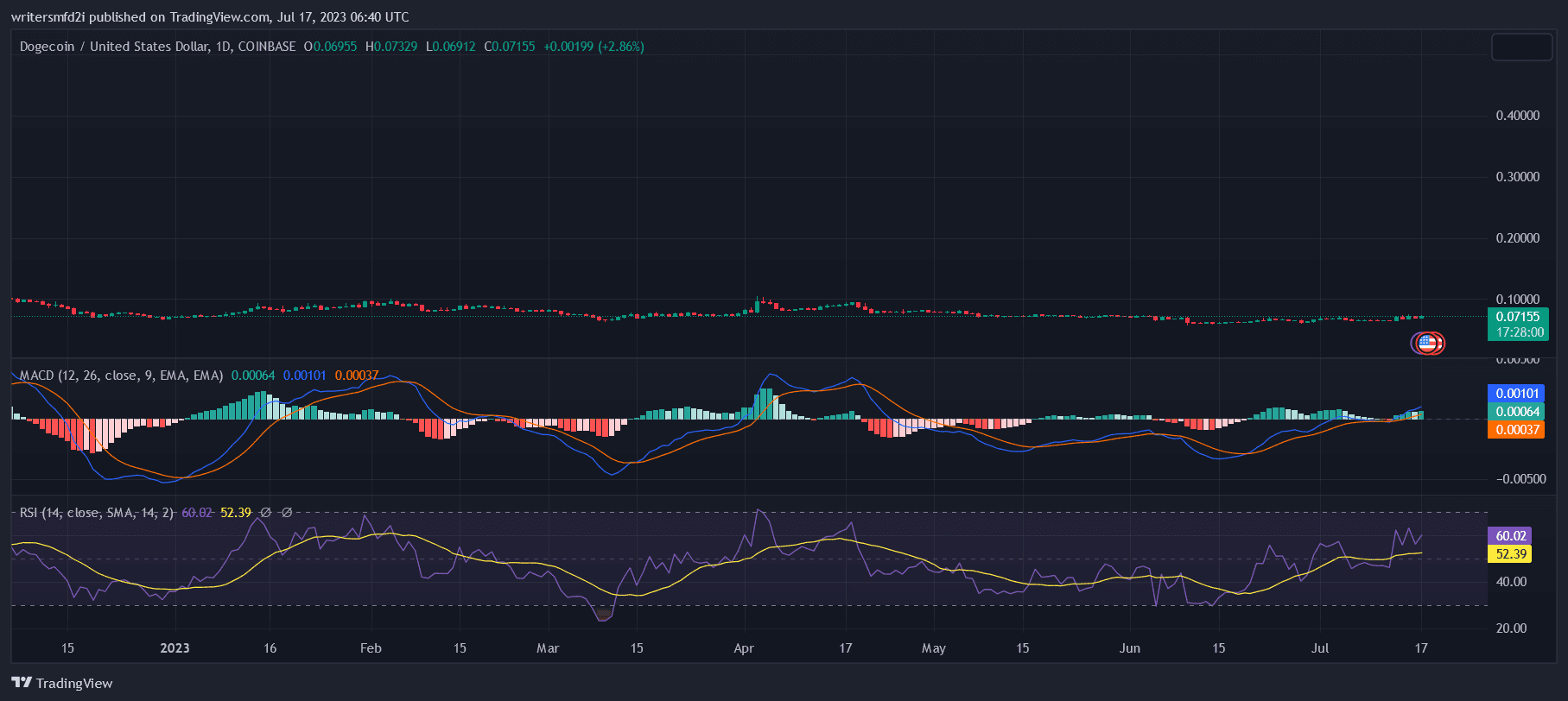Screen dimensions: 1568x701
Task: Click the TradingView text link at bottom
Action: (73, 684)
